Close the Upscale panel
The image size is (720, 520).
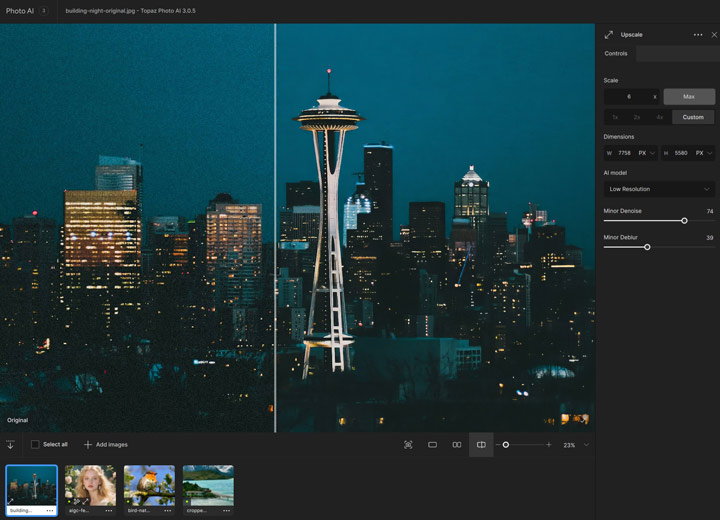click(x=714, y=35)
